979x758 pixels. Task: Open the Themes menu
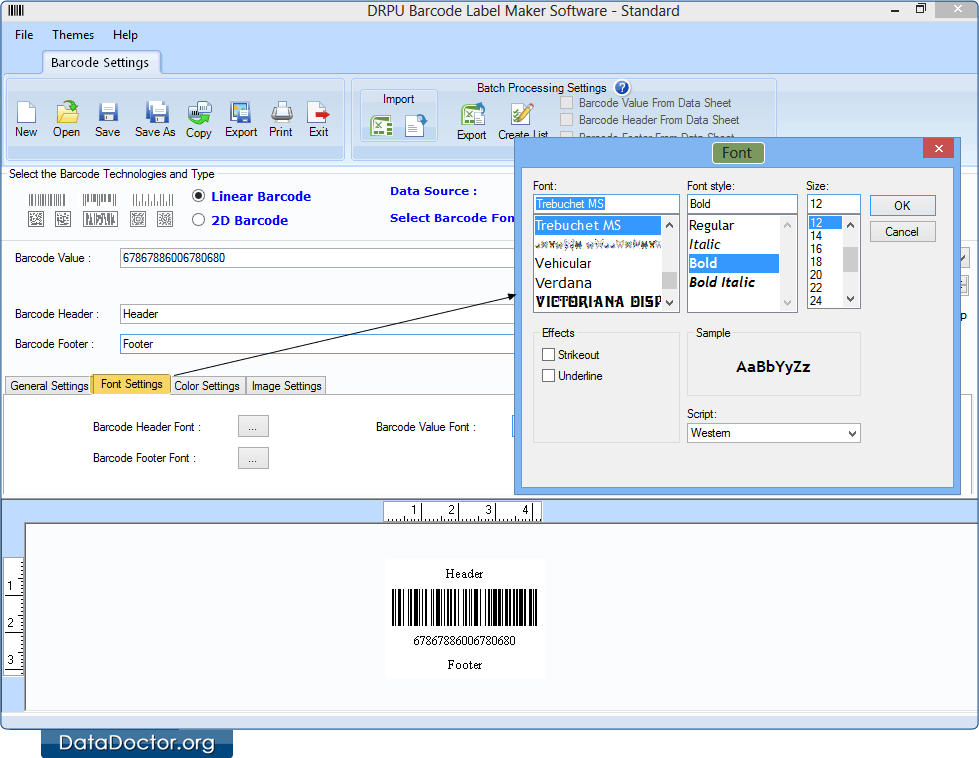[x=73, y=35]
